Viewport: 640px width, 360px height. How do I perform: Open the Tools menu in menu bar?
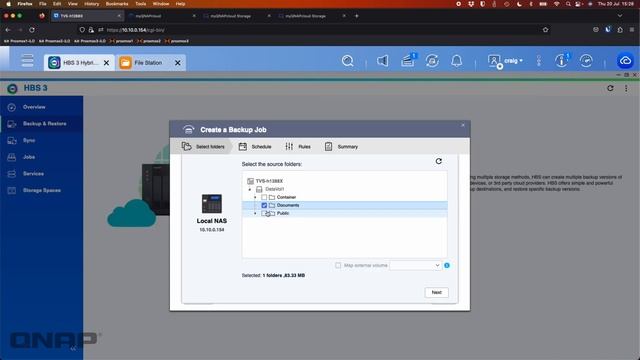click(x=140, y=4)
